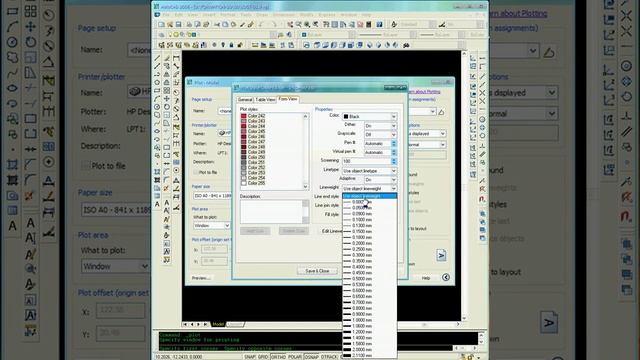Toggle ORTHO mode in status bar
Screen dimensions: 640x360
[x=278, y=357]
